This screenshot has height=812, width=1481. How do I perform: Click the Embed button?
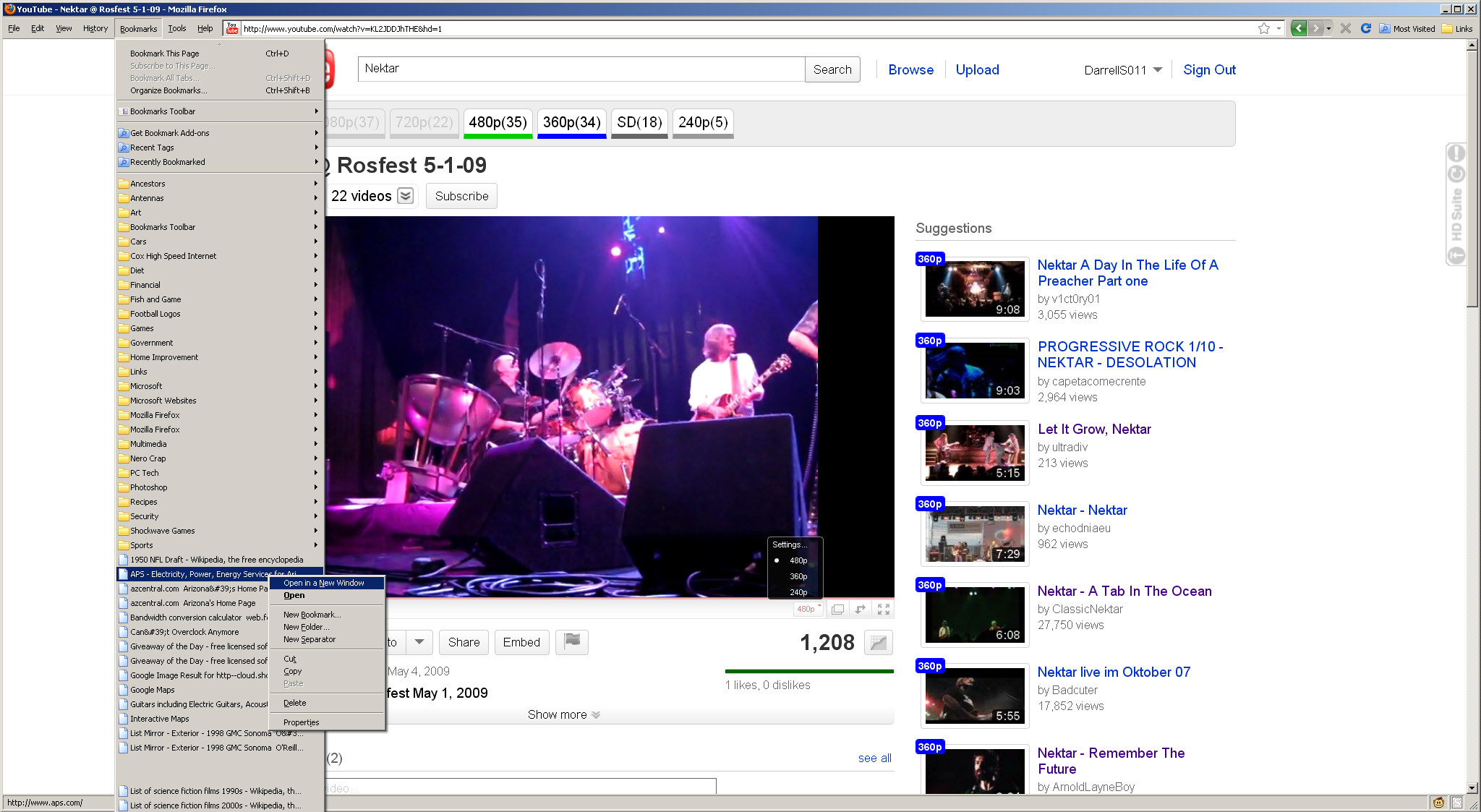point(521,642)
